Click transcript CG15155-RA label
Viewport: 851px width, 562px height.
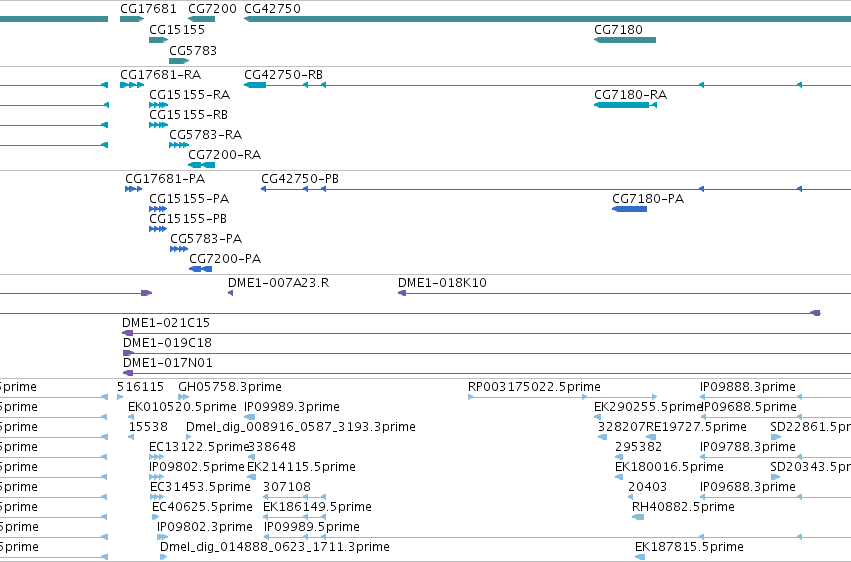(189, 95)
